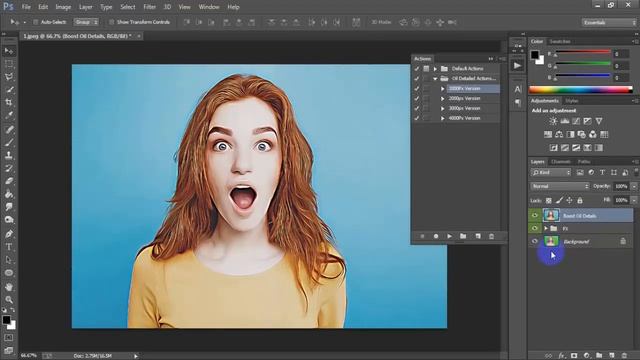Open the Image menu
The width and height of the screenshot is (640, 360).
point(63,7)
